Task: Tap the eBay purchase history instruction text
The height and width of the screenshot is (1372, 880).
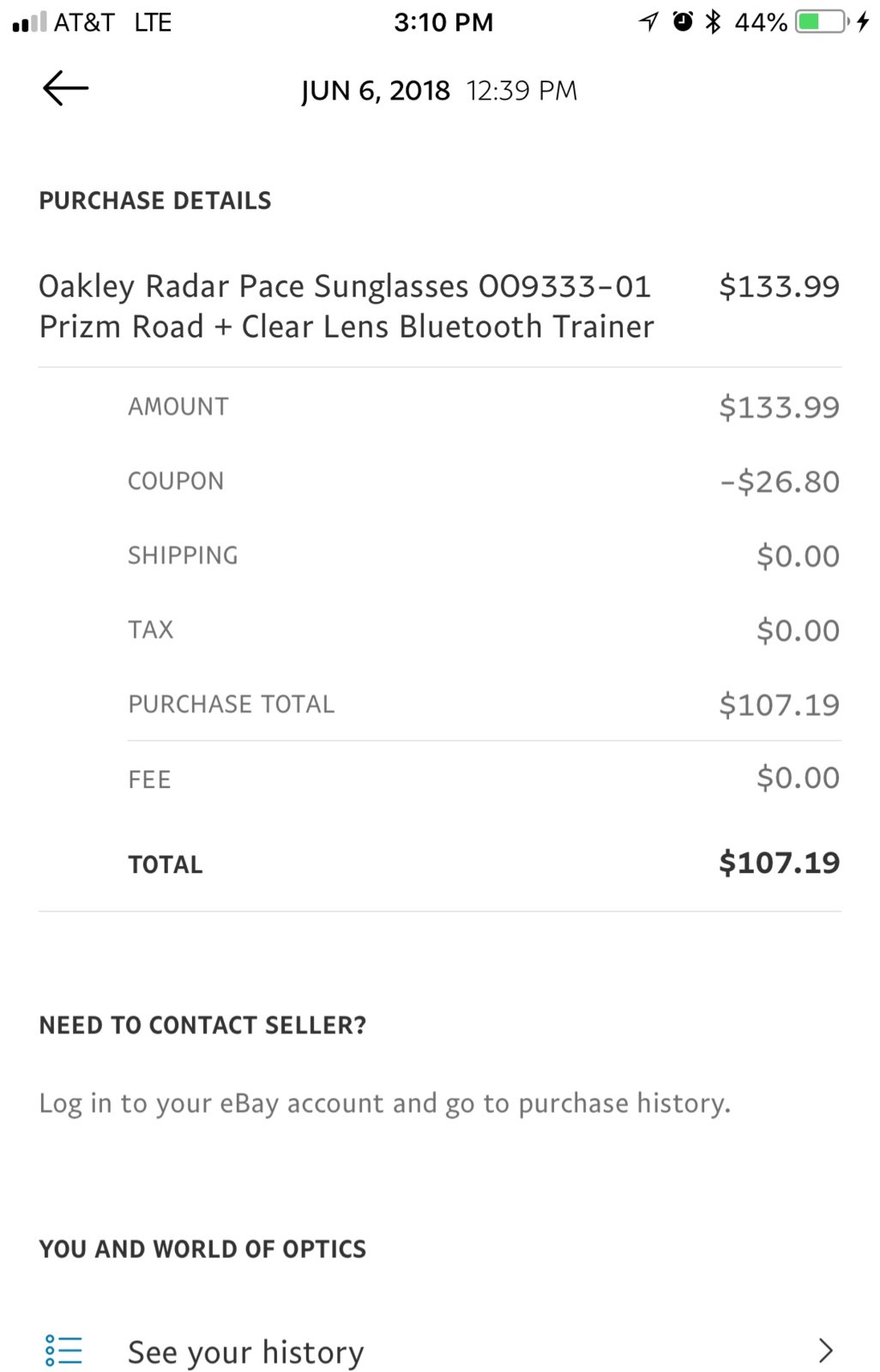Action: (x=383, y=1104)
